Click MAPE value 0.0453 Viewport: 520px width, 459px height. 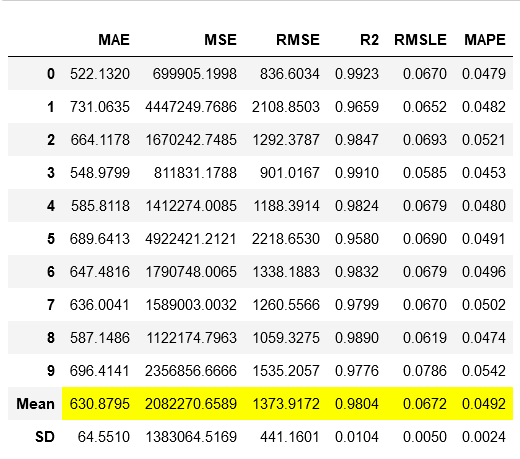click(484, 173)
